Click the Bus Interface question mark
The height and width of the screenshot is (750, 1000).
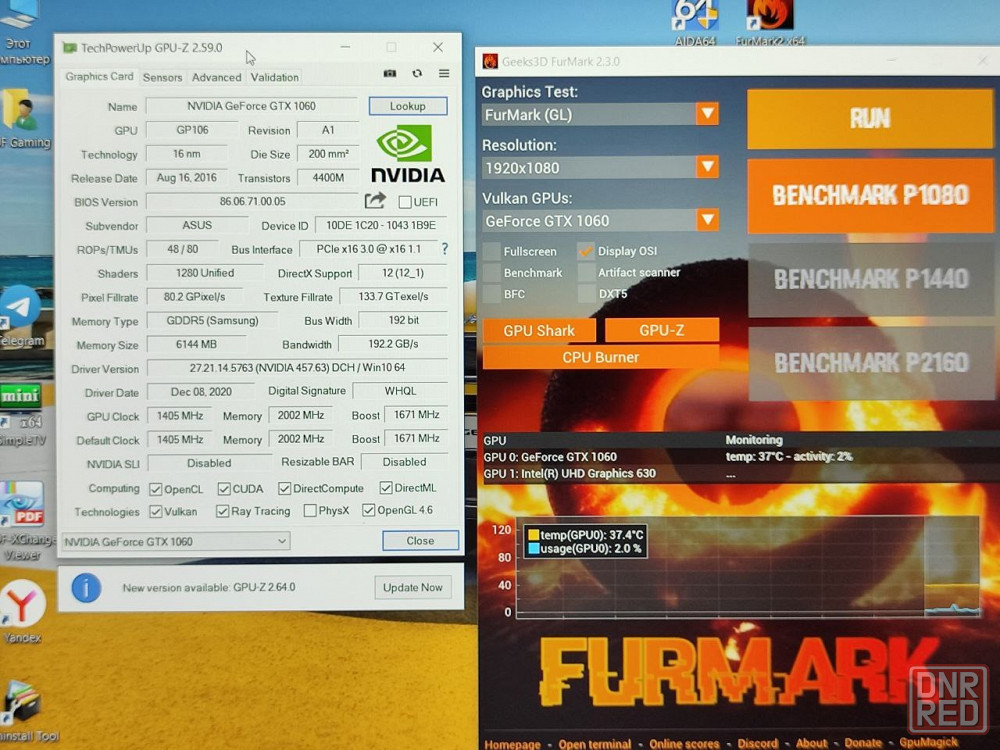point(445,249)
